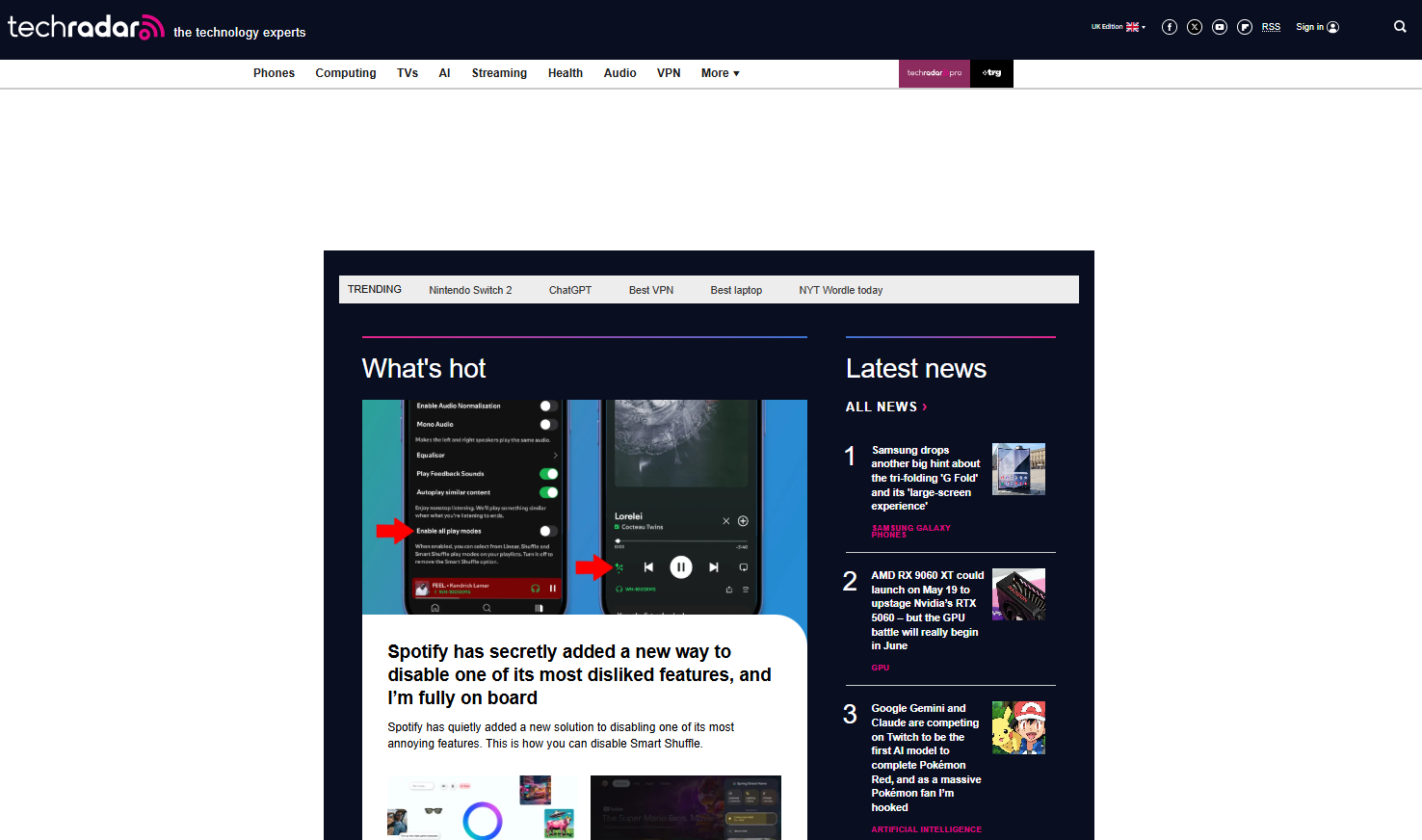Click the colorful AI gadgets article thumbnail
The image size is (1422, 840).
coord(483,807)
